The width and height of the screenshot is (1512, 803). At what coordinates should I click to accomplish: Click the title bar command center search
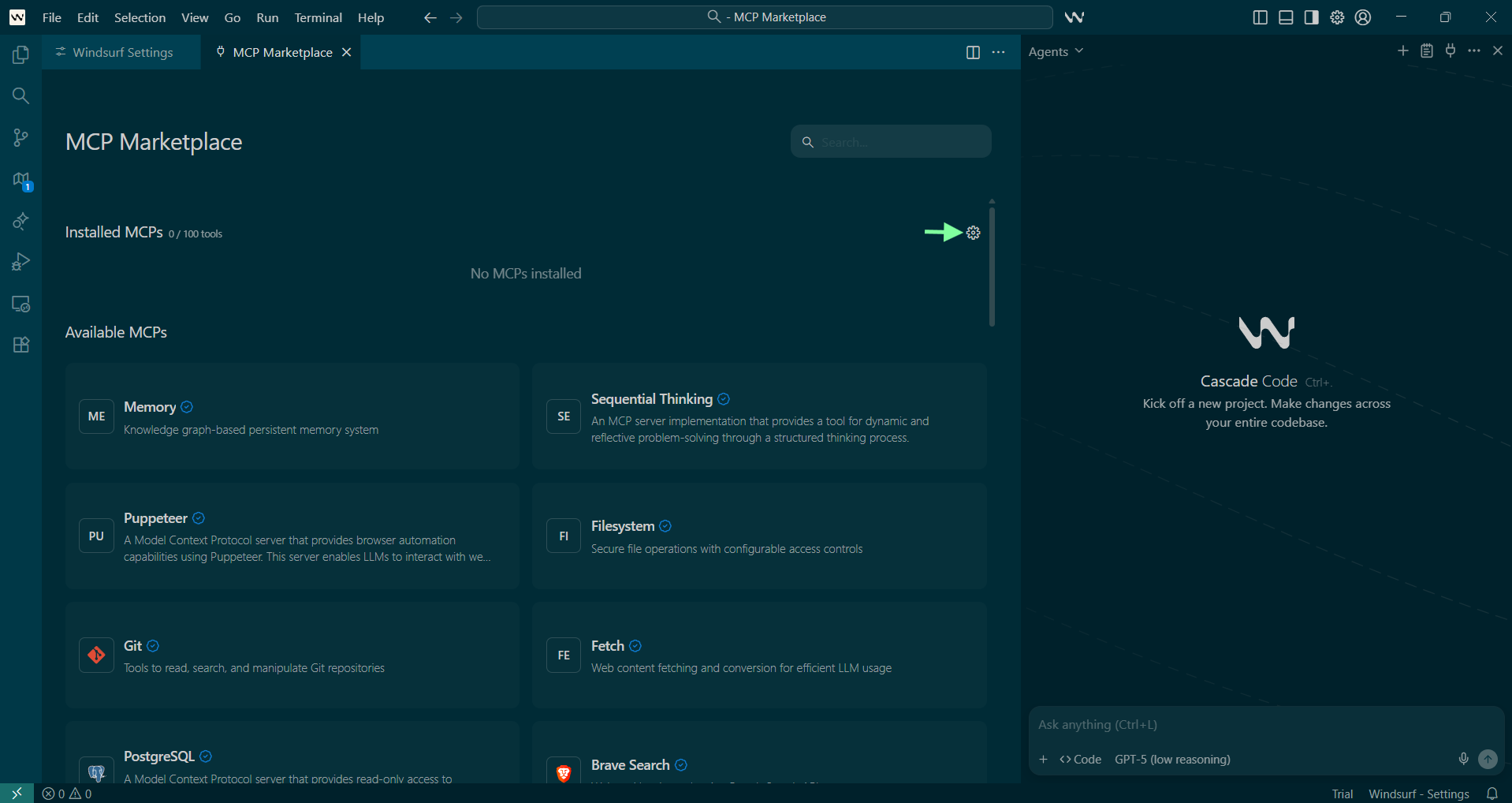pos(765,17)
